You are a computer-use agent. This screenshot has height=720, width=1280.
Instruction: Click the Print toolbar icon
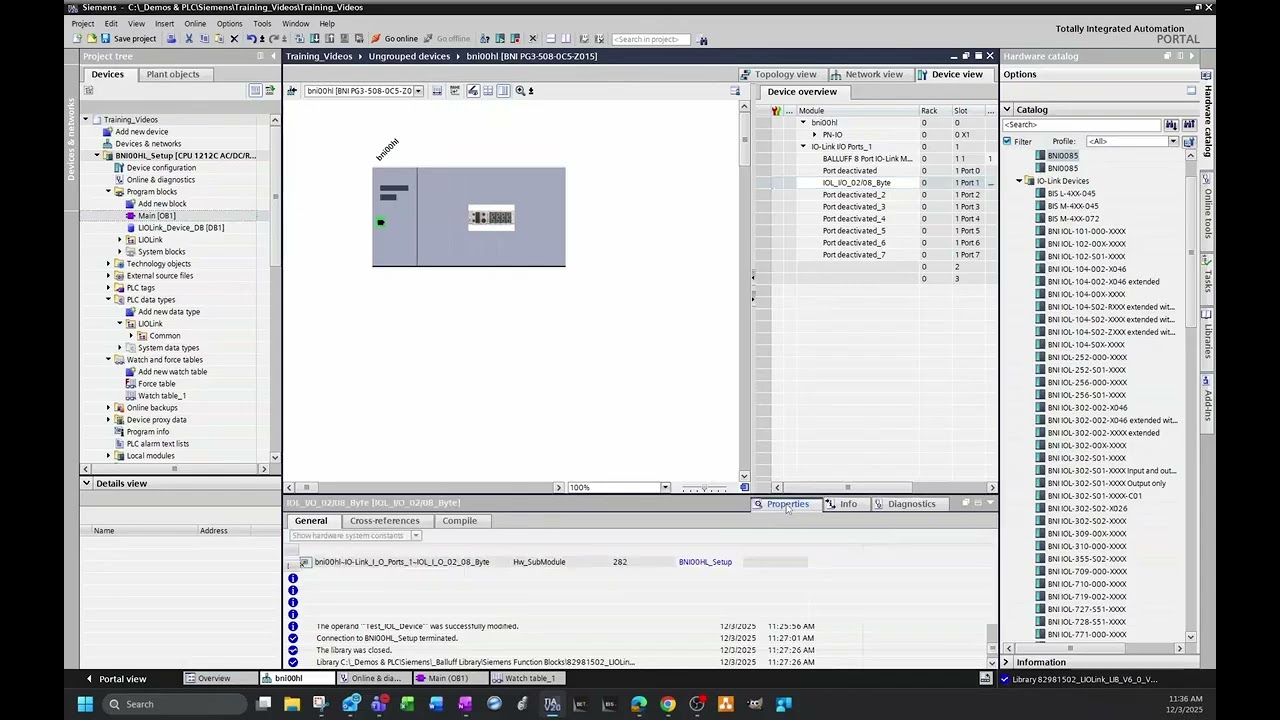click(171, 39)
